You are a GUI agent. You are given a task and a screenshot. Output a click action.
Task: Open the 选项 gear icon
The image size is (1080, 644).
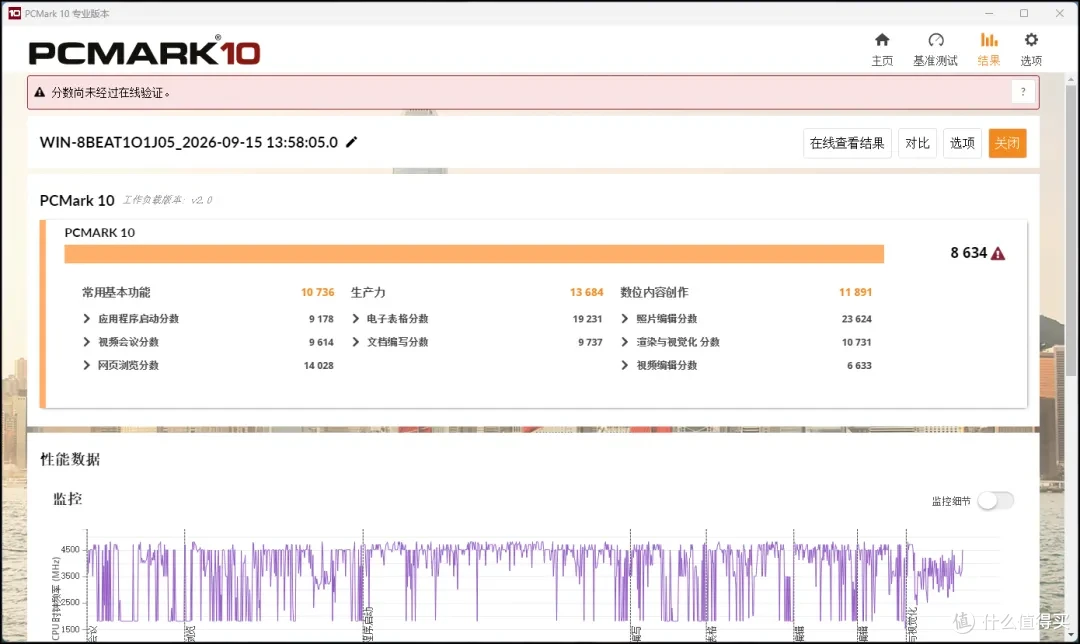pyautogui.click(x=1031, y=39)
